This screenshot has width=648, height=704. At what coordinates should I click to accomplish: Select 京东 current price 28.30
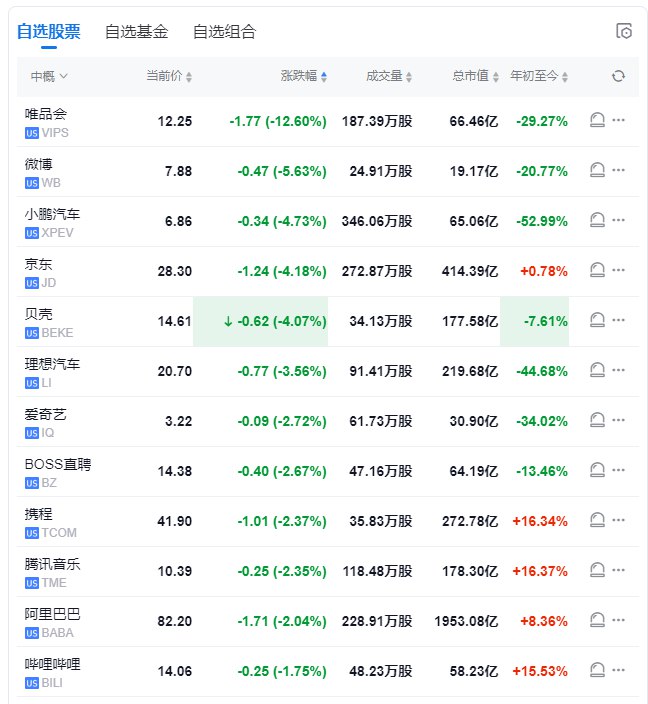(x=175, y=271)
